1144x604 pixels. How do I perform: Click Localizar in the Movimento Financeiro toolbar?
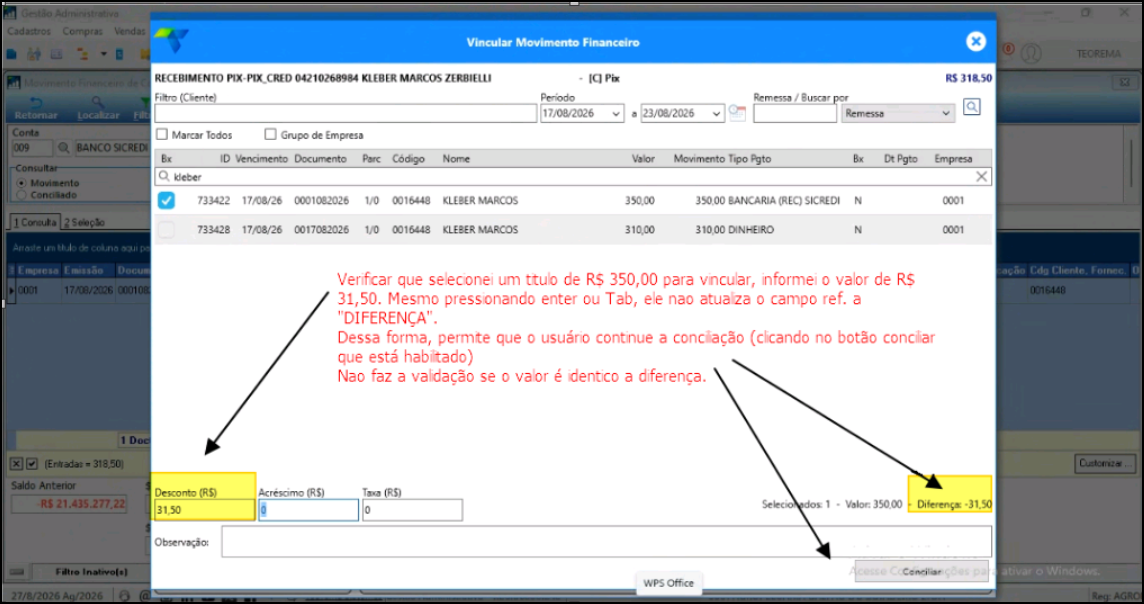(x=98, y=109)
